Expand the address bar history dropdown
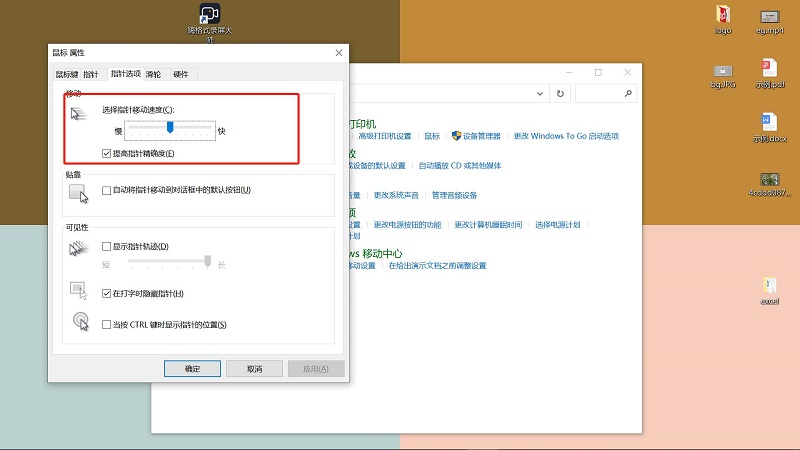The height and width of the screenshot is (450, 800). tap(540, 93)
